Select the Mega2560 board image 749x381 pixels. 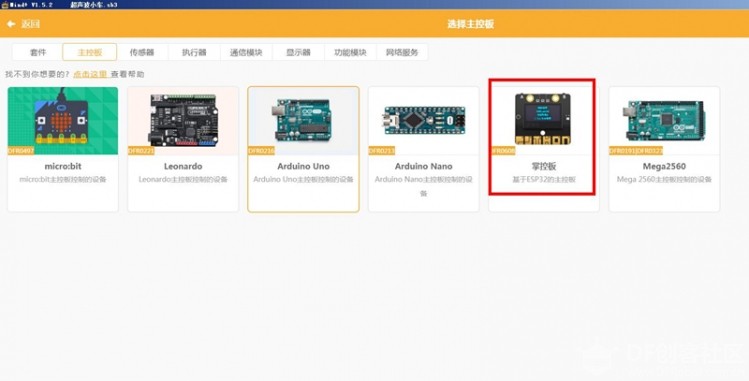tap(664, 121)
